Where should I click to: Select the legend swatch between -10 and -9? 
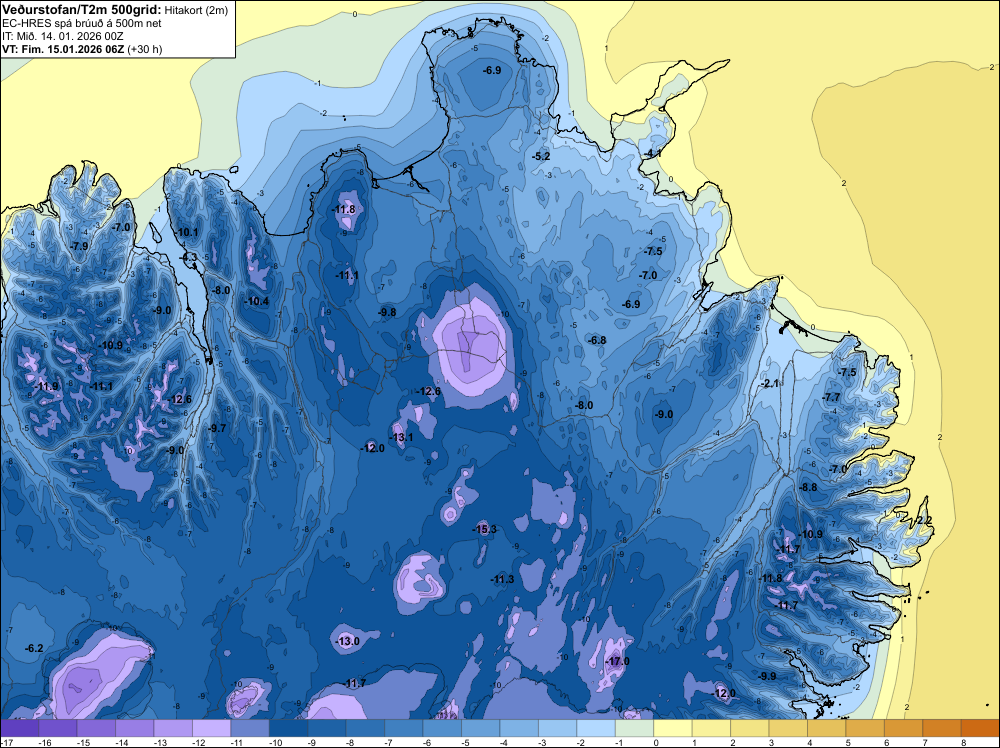click(x=289, y=728)
